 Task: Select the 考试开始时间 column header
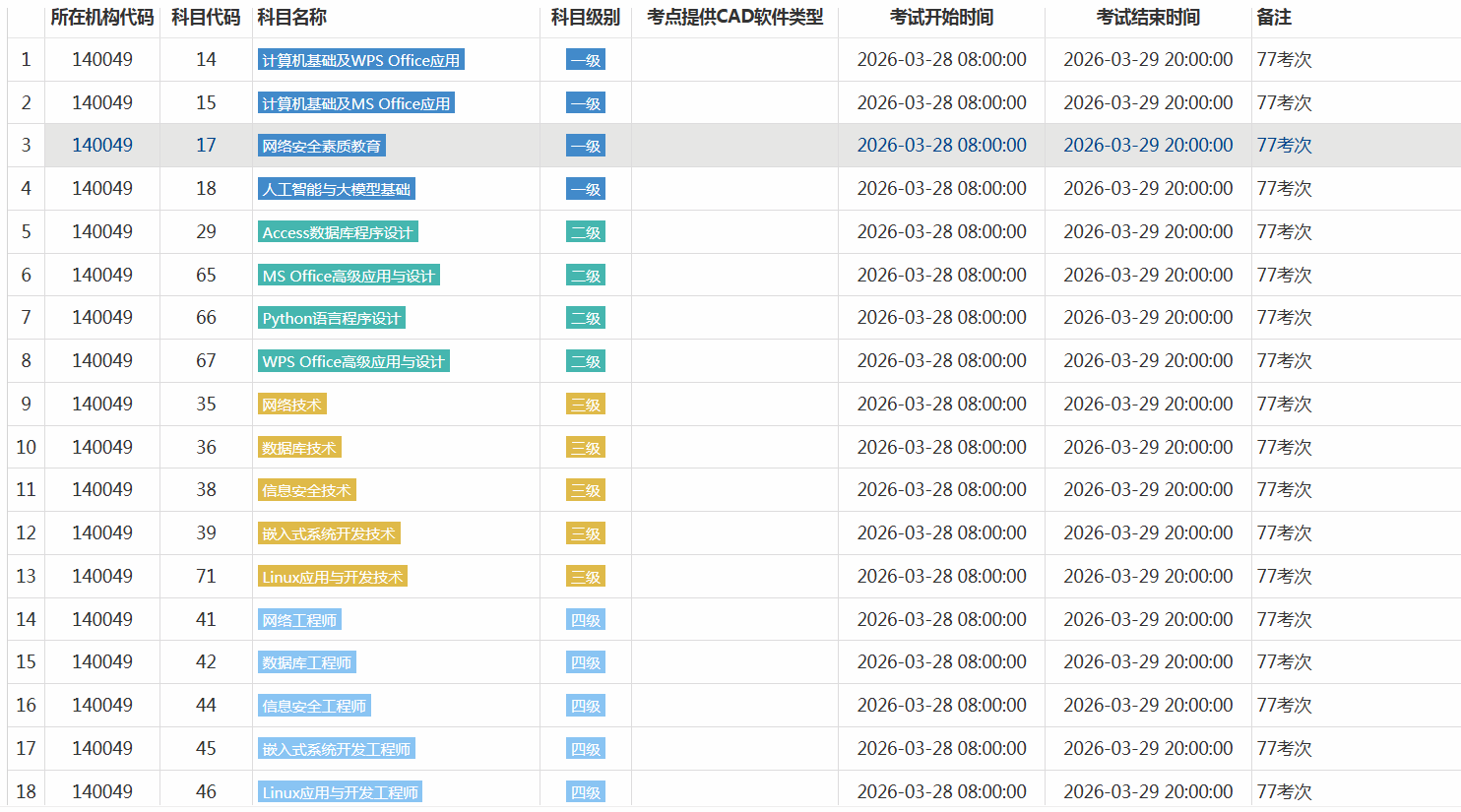point(941,18)
